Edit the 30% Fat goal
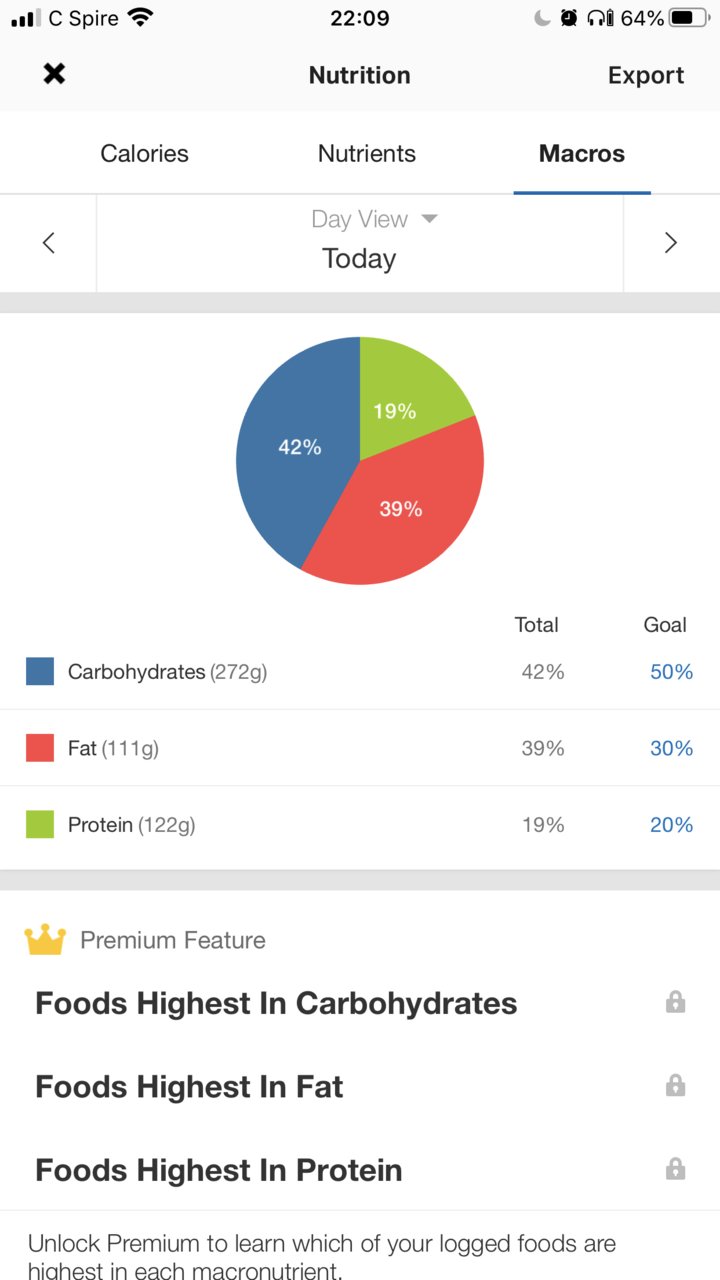Screen dimensions: 720x1280 click(x=671, y=748)
